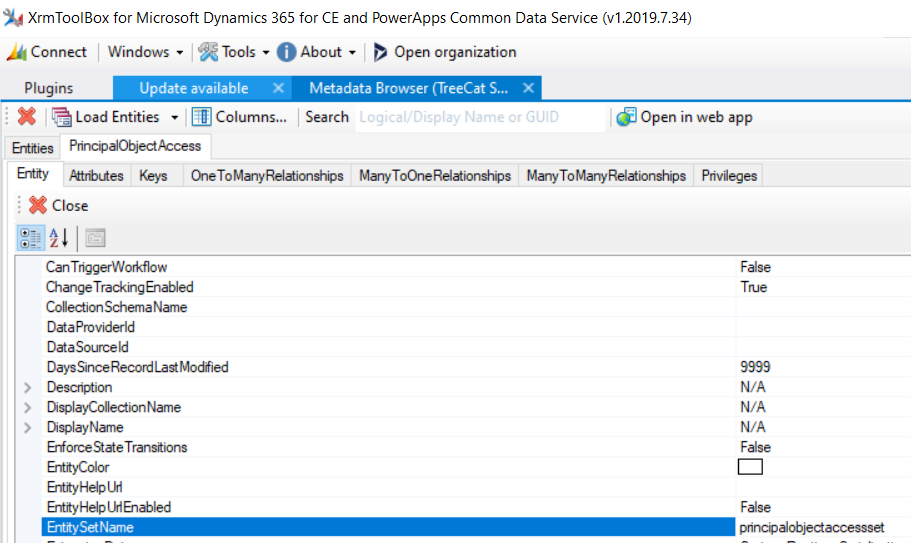Click the Property Pages icon

95,238
